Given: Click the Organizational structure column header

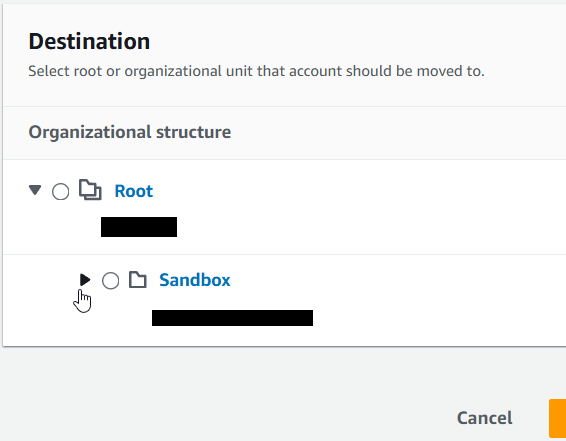Looking at the screenshot, I should coord(130,132).
